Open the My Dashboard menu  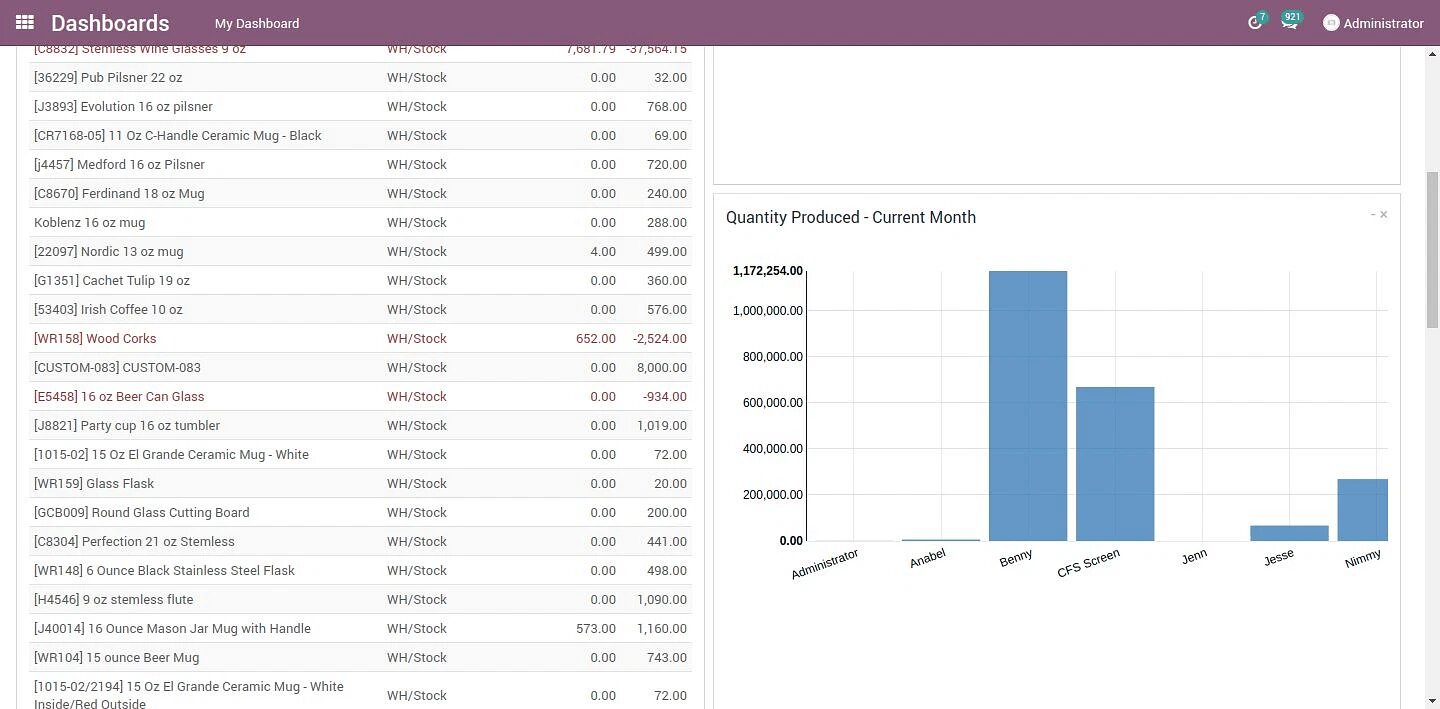coord(257,23)
